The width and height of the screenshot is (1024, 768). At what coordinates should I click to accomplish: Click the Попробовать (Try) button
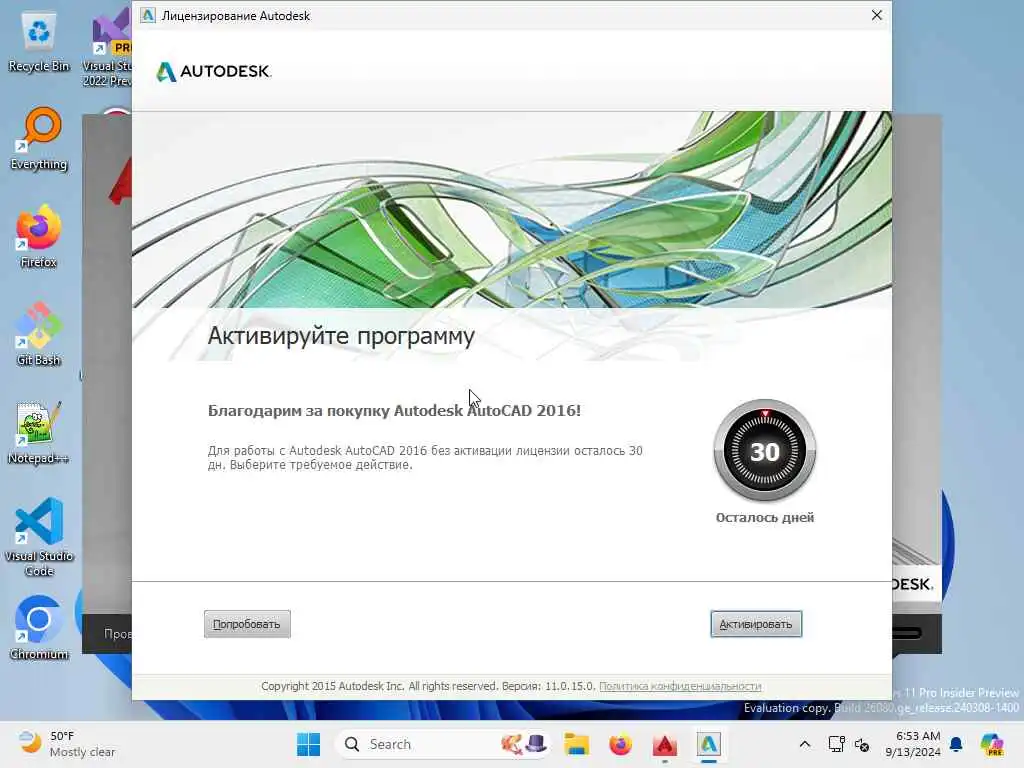247,624
